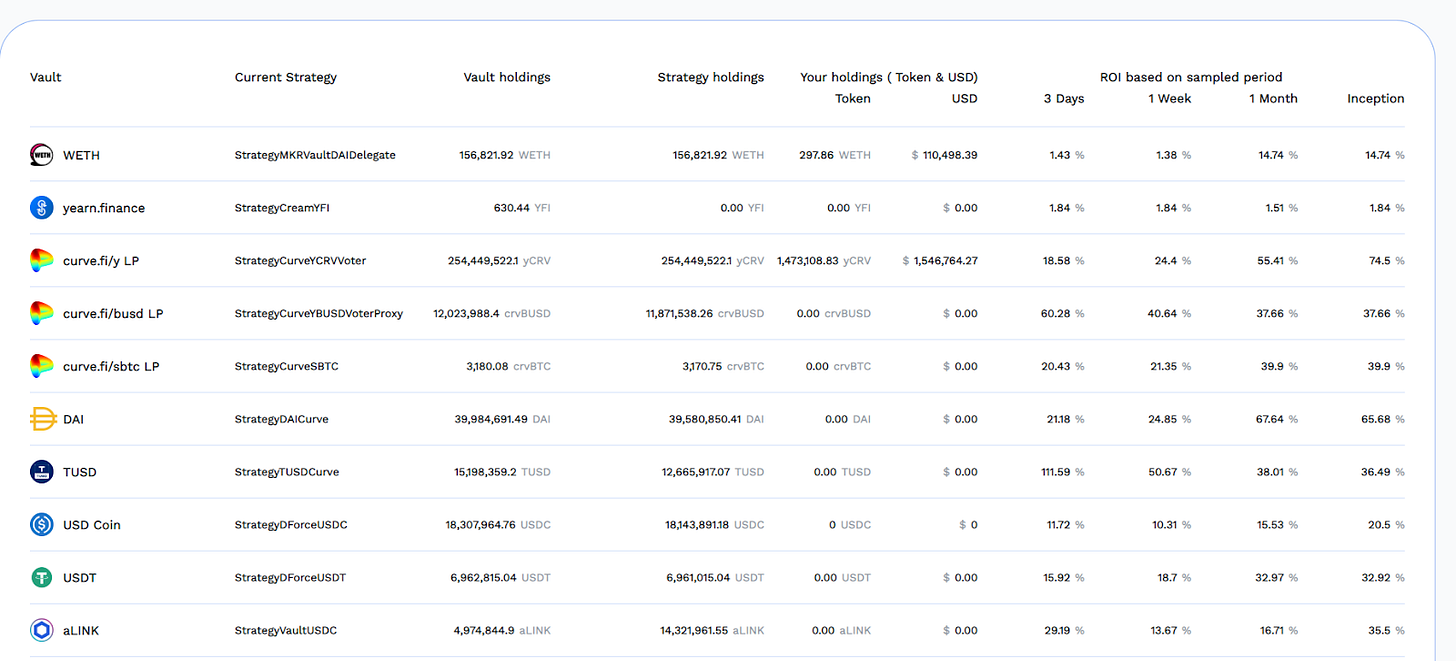Image resolution: width=1456 pixels, height=661 pixels.
Task: Click the DAI vault coin icon
Action: click(41, 419)
